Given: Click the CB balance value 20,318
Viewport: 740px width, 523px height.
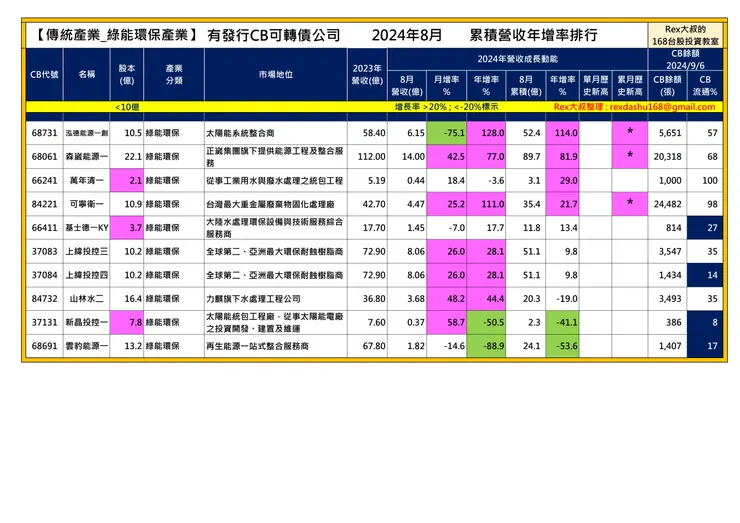Looking at the screenshot, I should 667,157.
